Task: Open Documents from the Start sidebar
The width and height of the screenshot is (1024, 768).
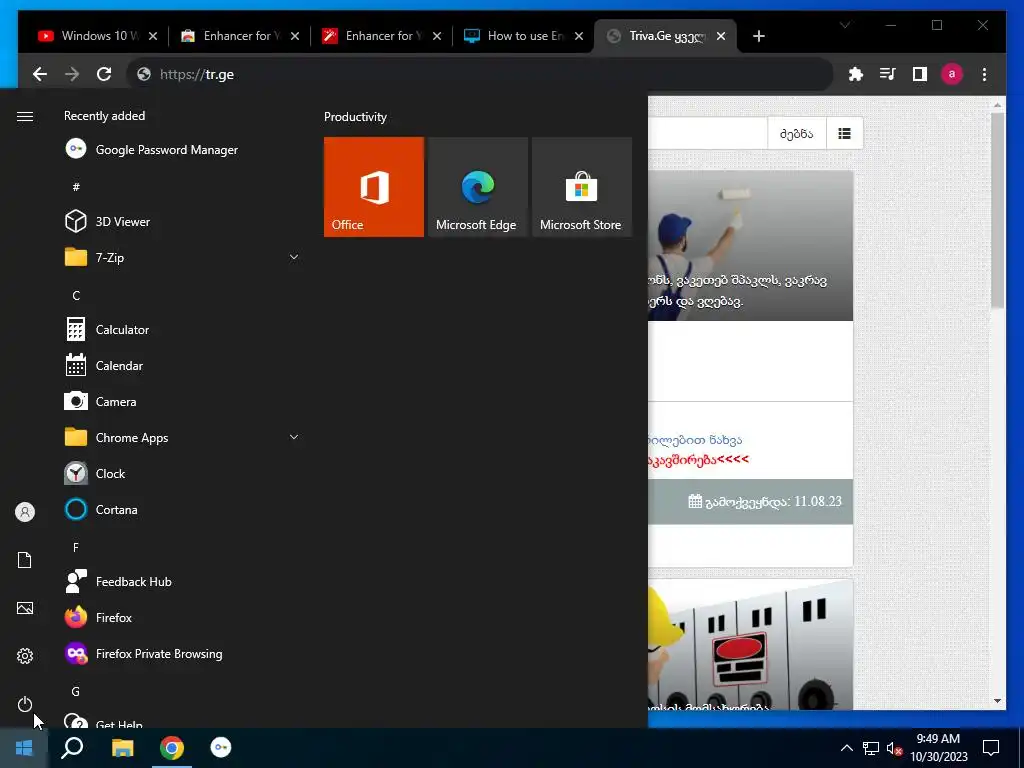Action: (x=25, y=560)
